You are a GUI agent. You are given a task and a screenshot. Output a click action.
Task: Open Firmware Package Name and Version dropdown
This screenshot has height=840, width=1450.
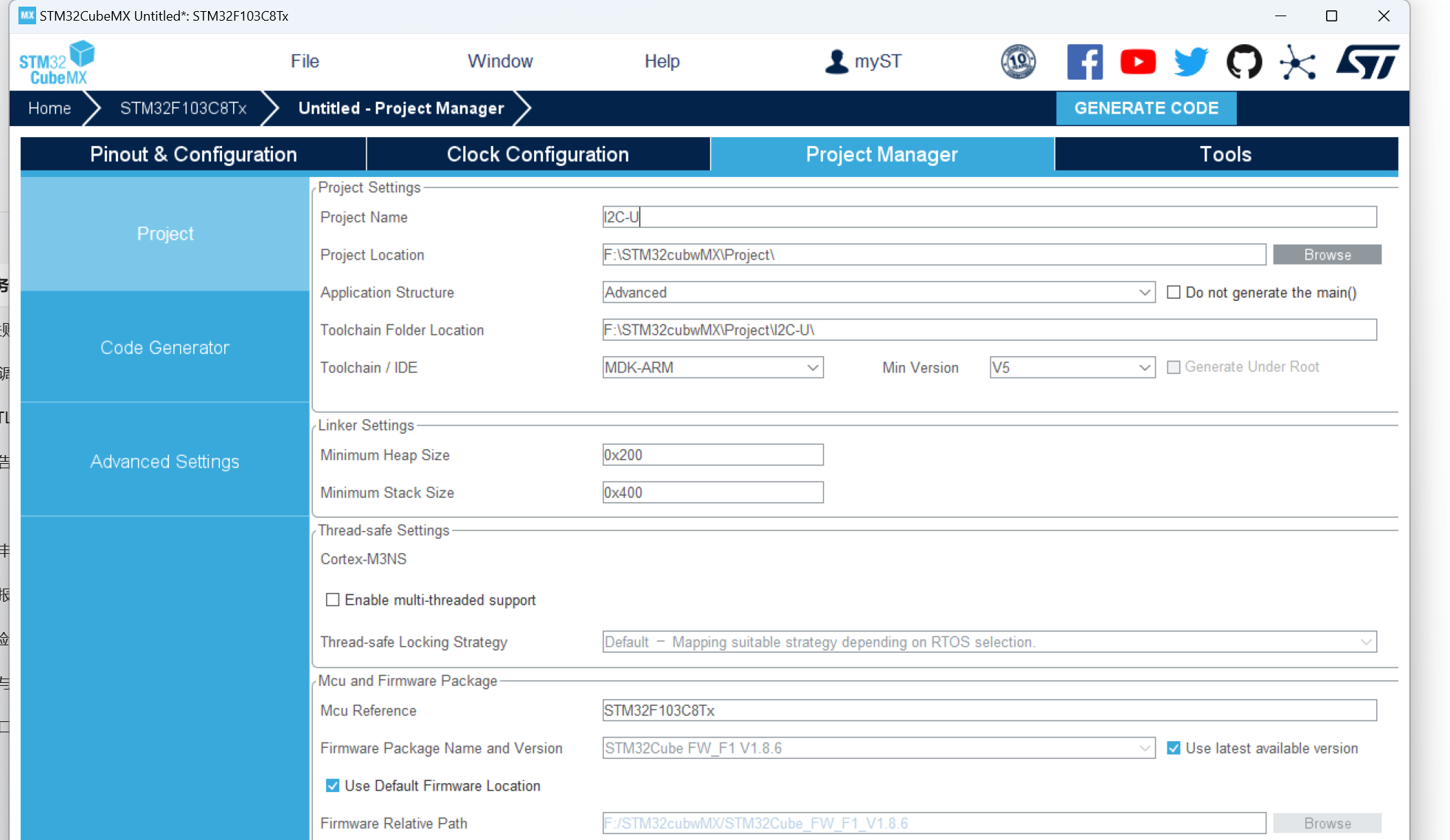878,749
